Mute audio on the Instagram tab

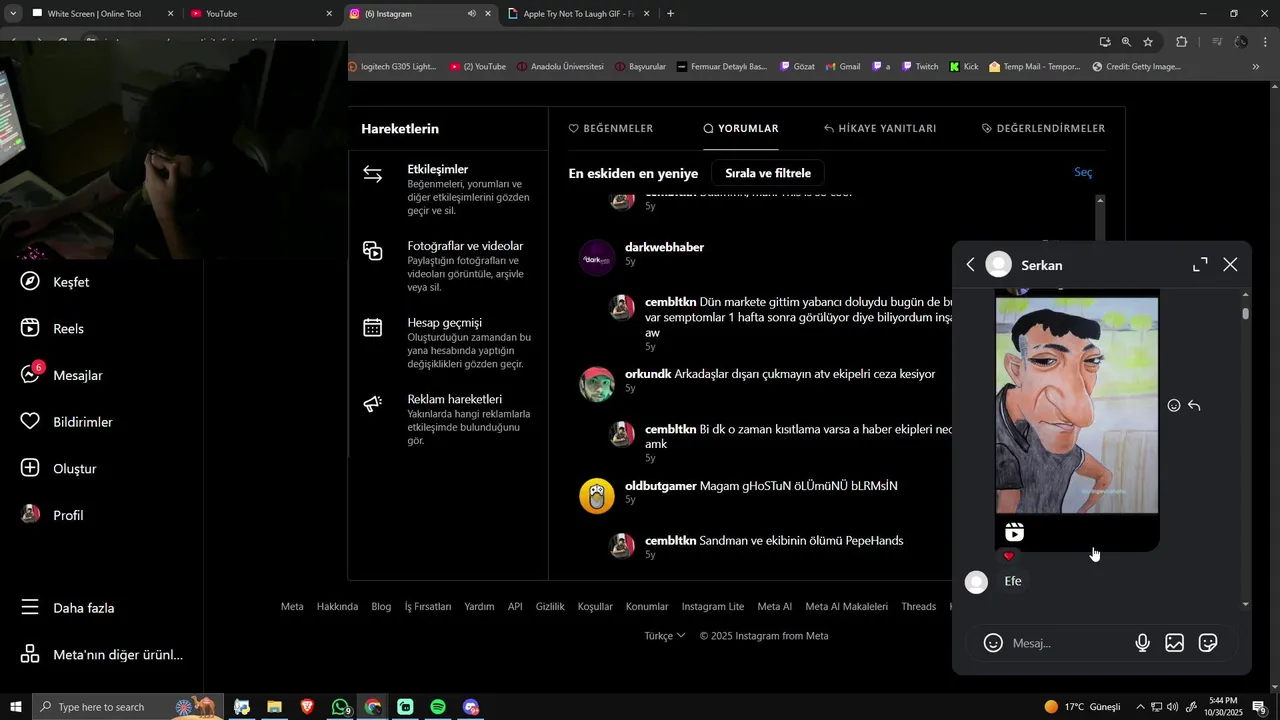(471, 14)
